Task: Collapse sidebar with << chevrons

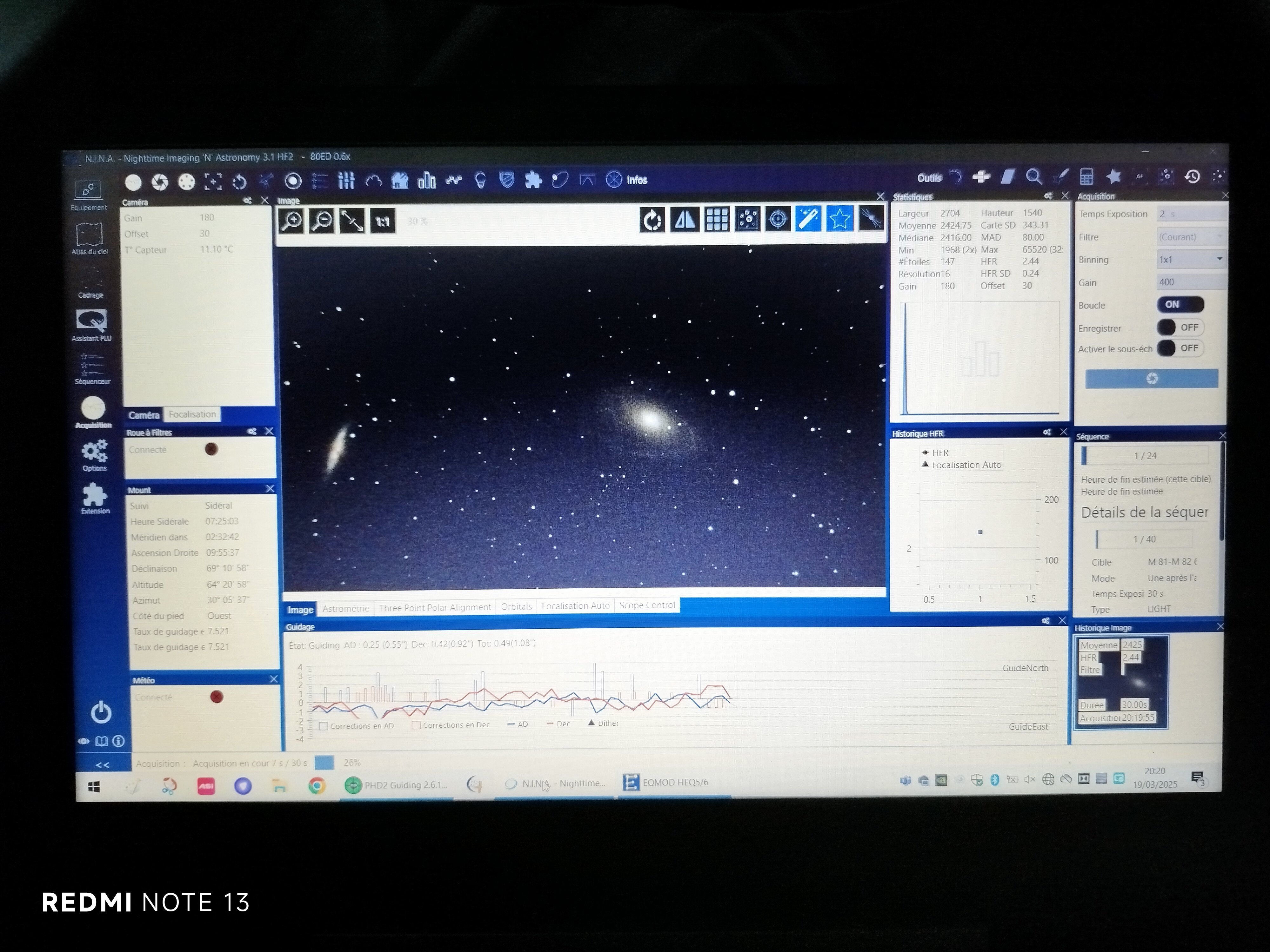Action: (x=102, y=765)
